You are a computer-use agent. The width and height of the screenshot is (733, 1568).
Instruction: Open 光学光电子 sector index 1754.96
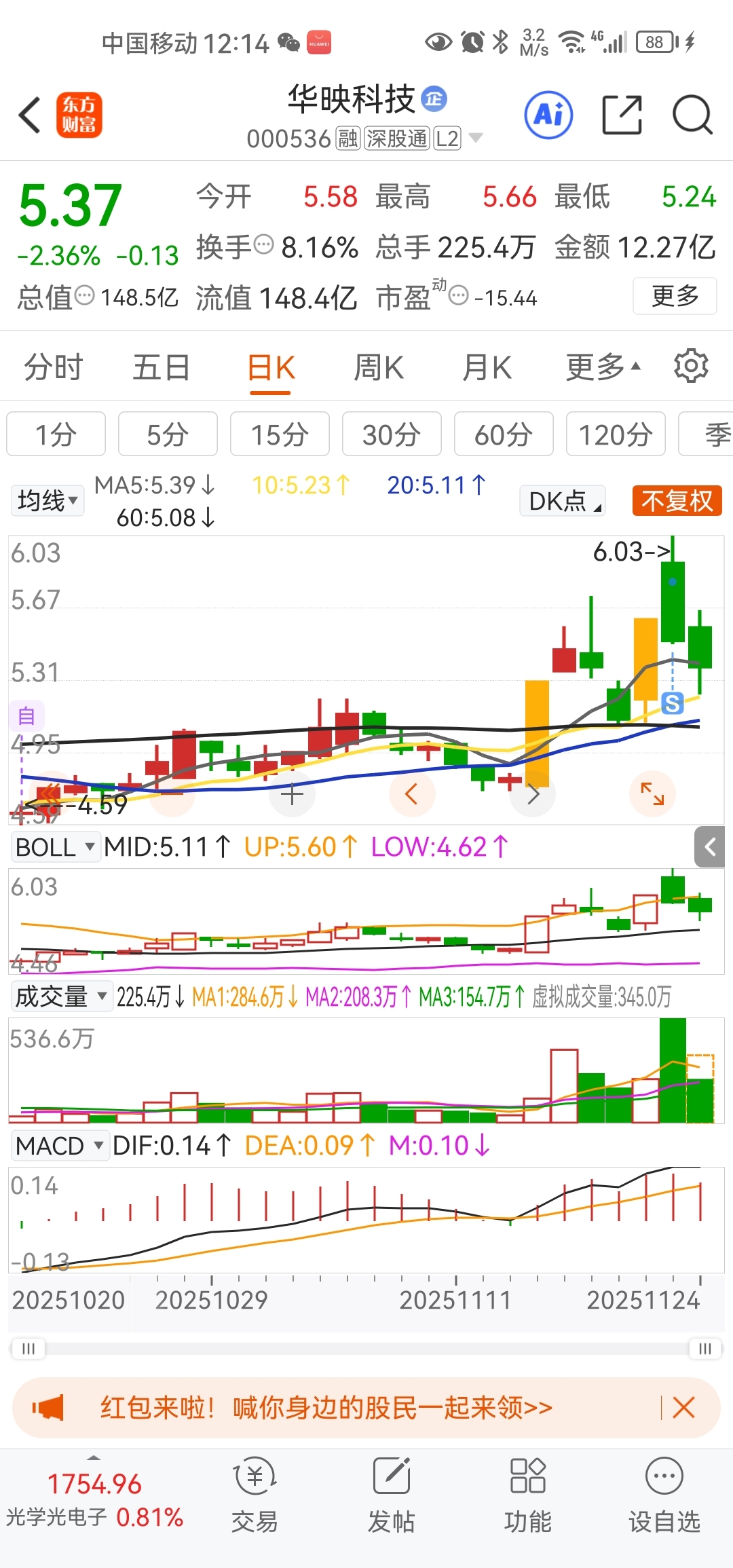coord(94,1500)
